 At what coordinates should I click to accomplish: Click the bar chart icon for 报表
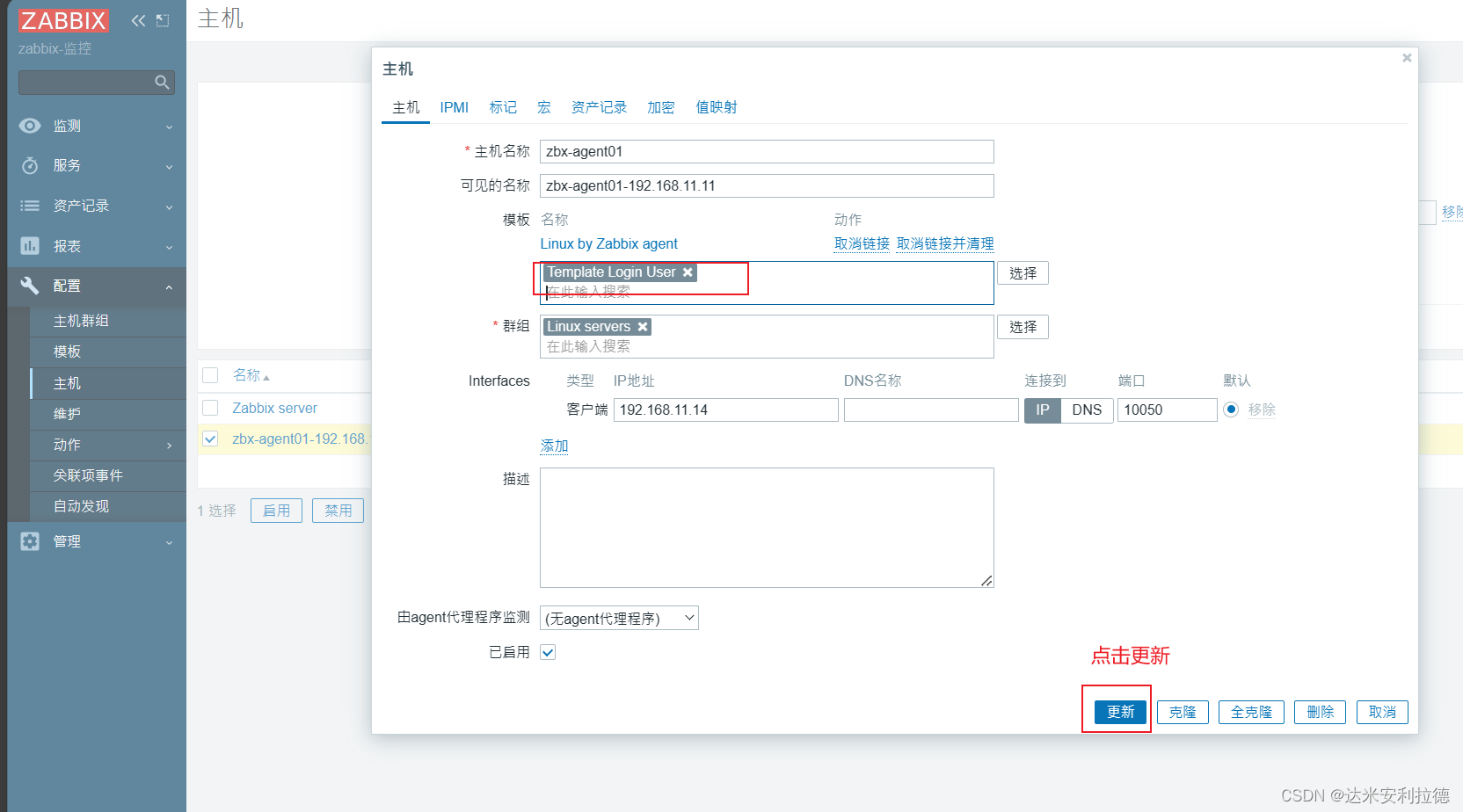[30, 246]
